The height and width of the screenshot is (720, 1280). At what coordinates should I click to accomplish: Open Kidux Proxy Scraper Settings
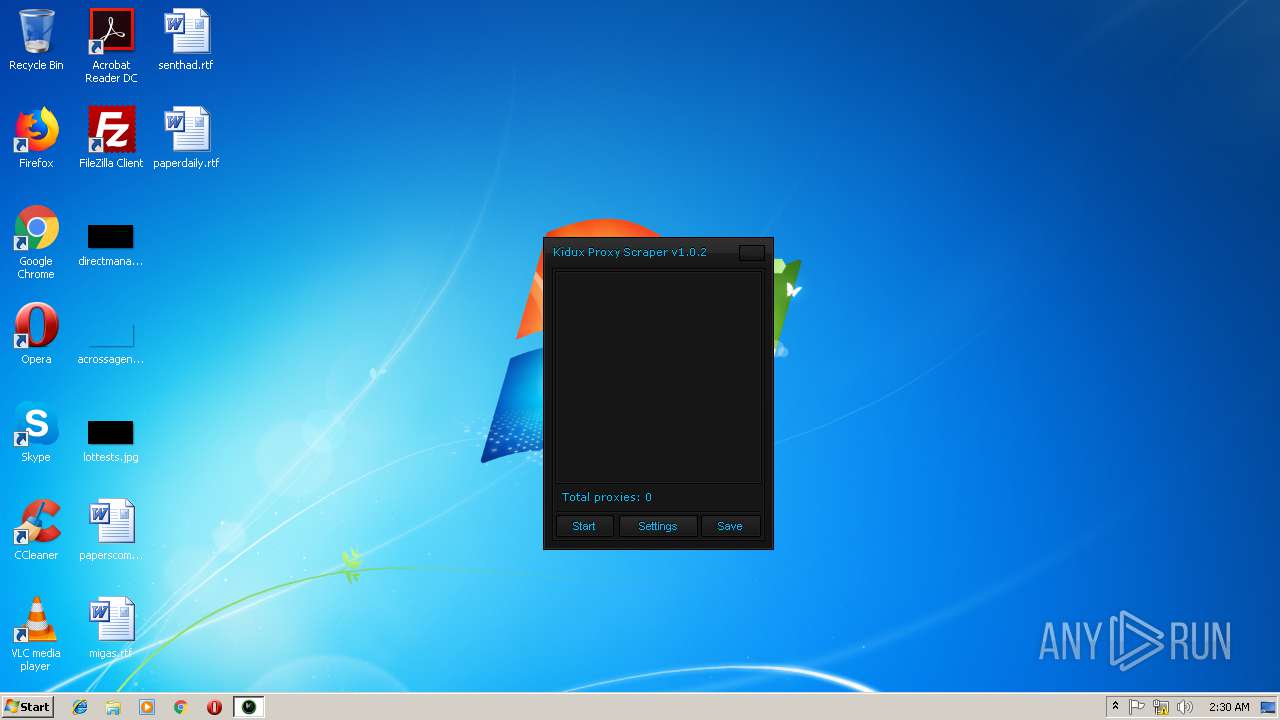tap(657, 526)
